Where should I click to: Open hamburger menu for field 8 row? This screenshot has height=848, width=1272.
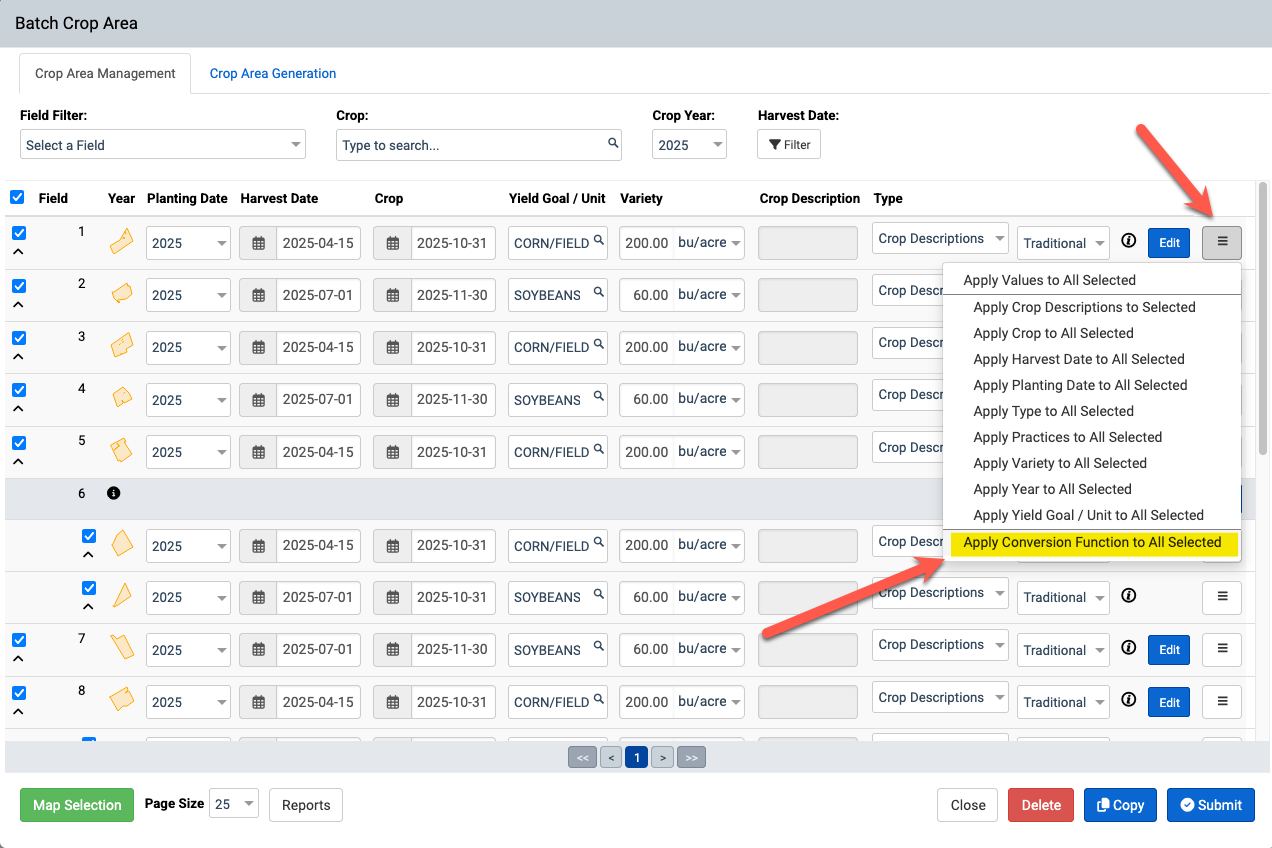1222,701
